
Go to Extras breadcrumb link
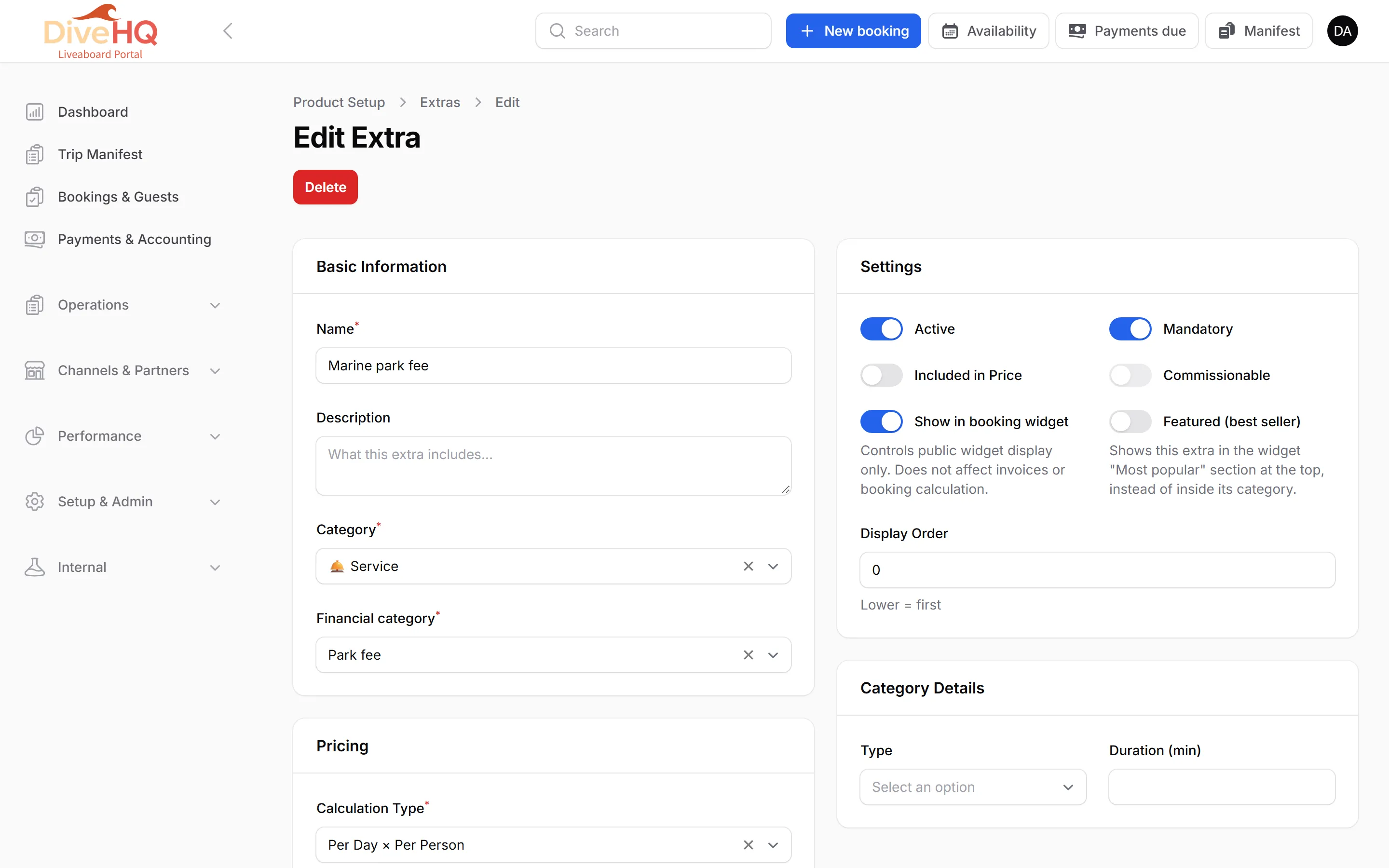(440, 102)
